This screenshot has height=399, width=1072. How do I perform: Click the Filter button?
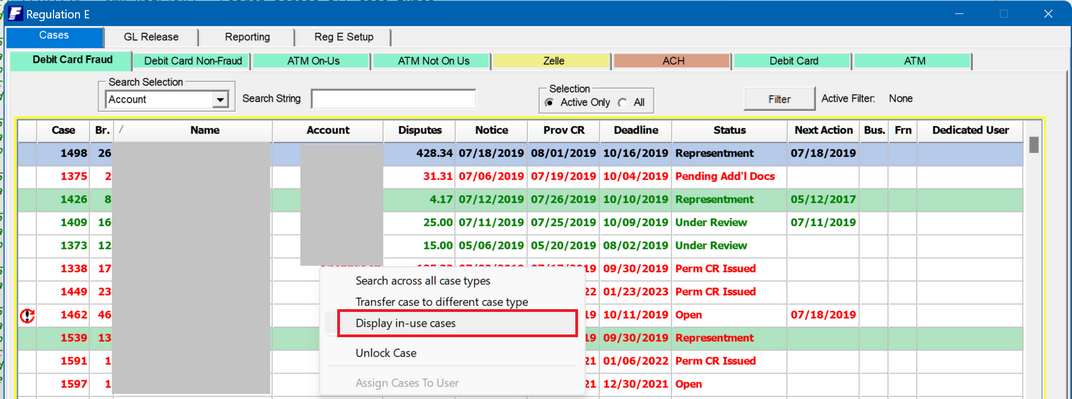tap(779, 99)
